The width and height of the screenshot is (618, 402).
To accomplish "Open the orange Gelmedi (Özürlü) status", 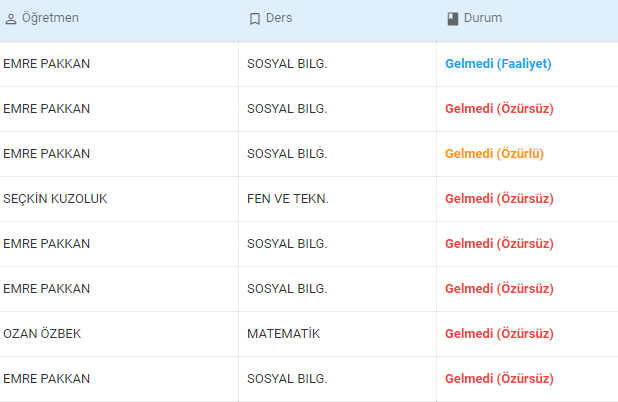I will (494, 153).
